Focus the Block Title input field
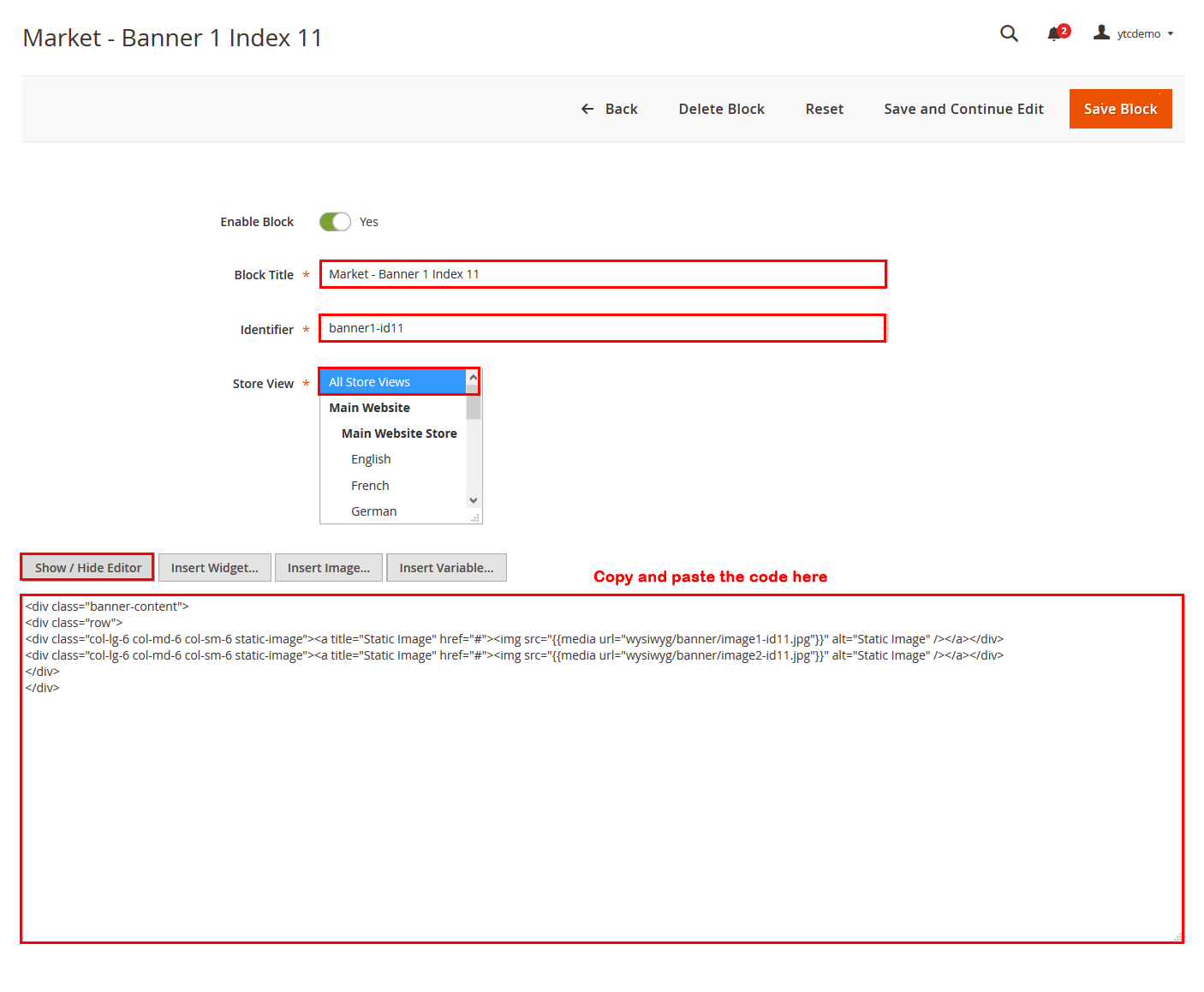Screen dimensions: 1204x992 603,274
